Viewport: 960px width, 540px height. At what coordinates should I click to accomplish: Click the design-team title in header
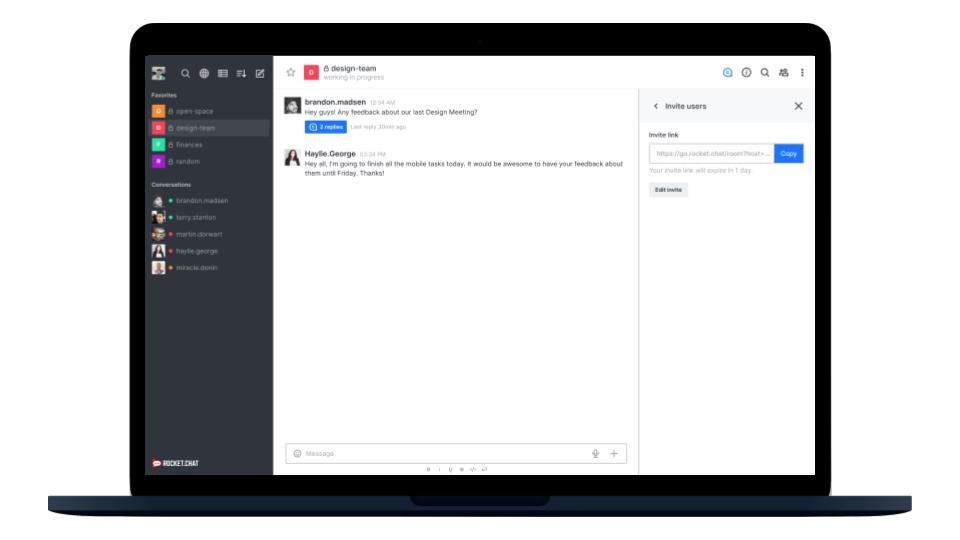click(x=353, y=69)
